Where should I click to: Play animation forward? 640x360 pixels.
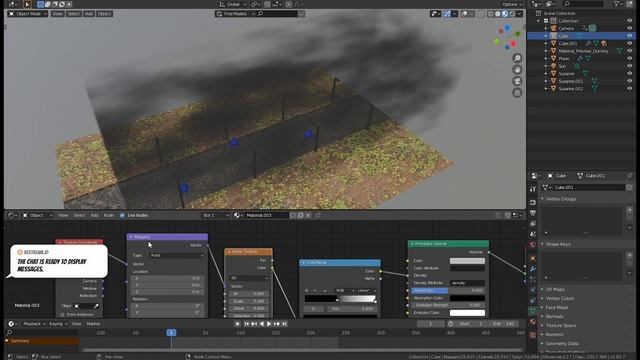pyautogui.click(x=269, y=324)
